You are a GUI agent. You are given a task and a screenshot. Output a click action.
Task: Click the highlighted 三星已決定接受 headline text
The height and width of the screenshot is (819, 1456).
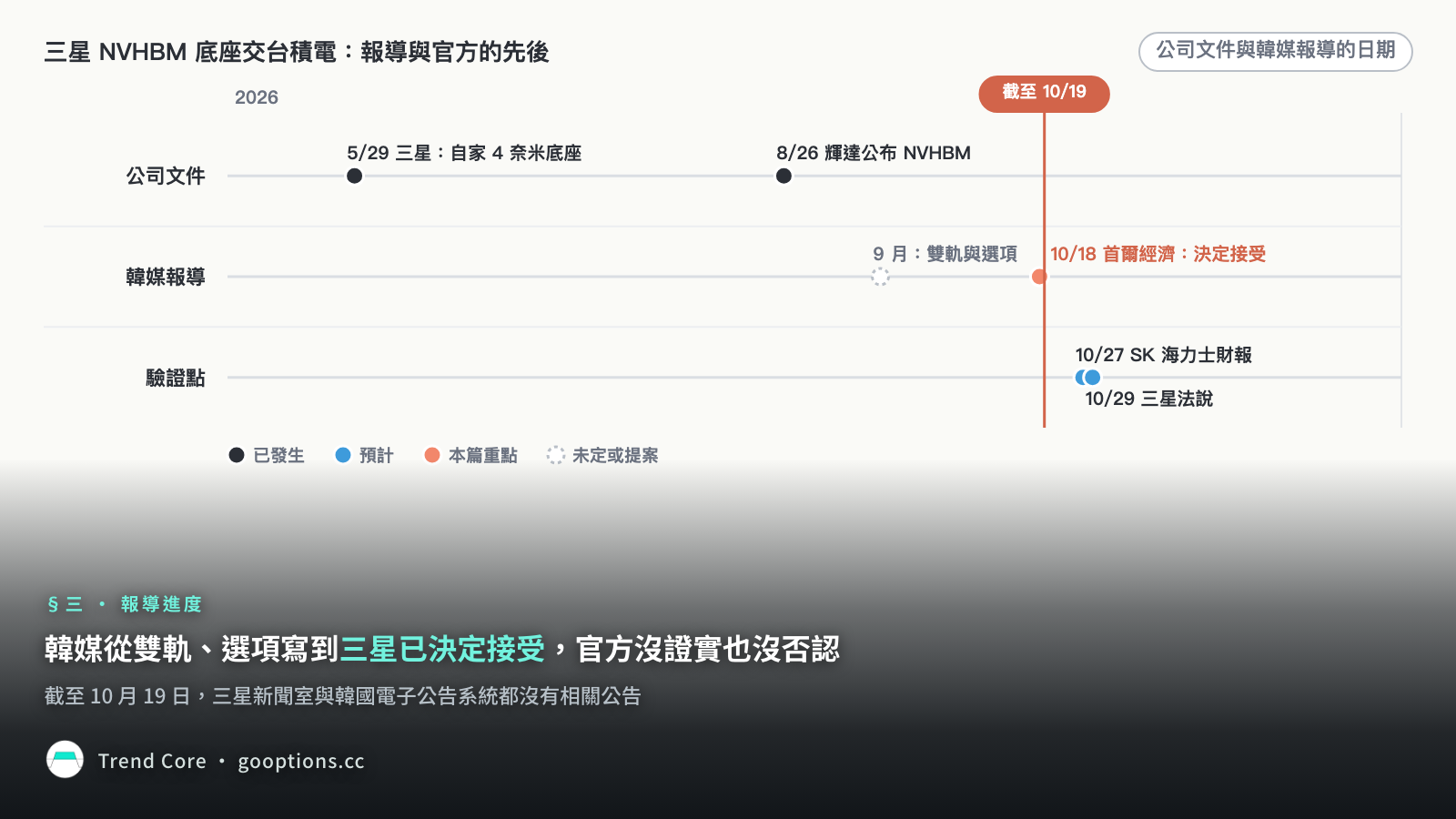pos(442,649)
